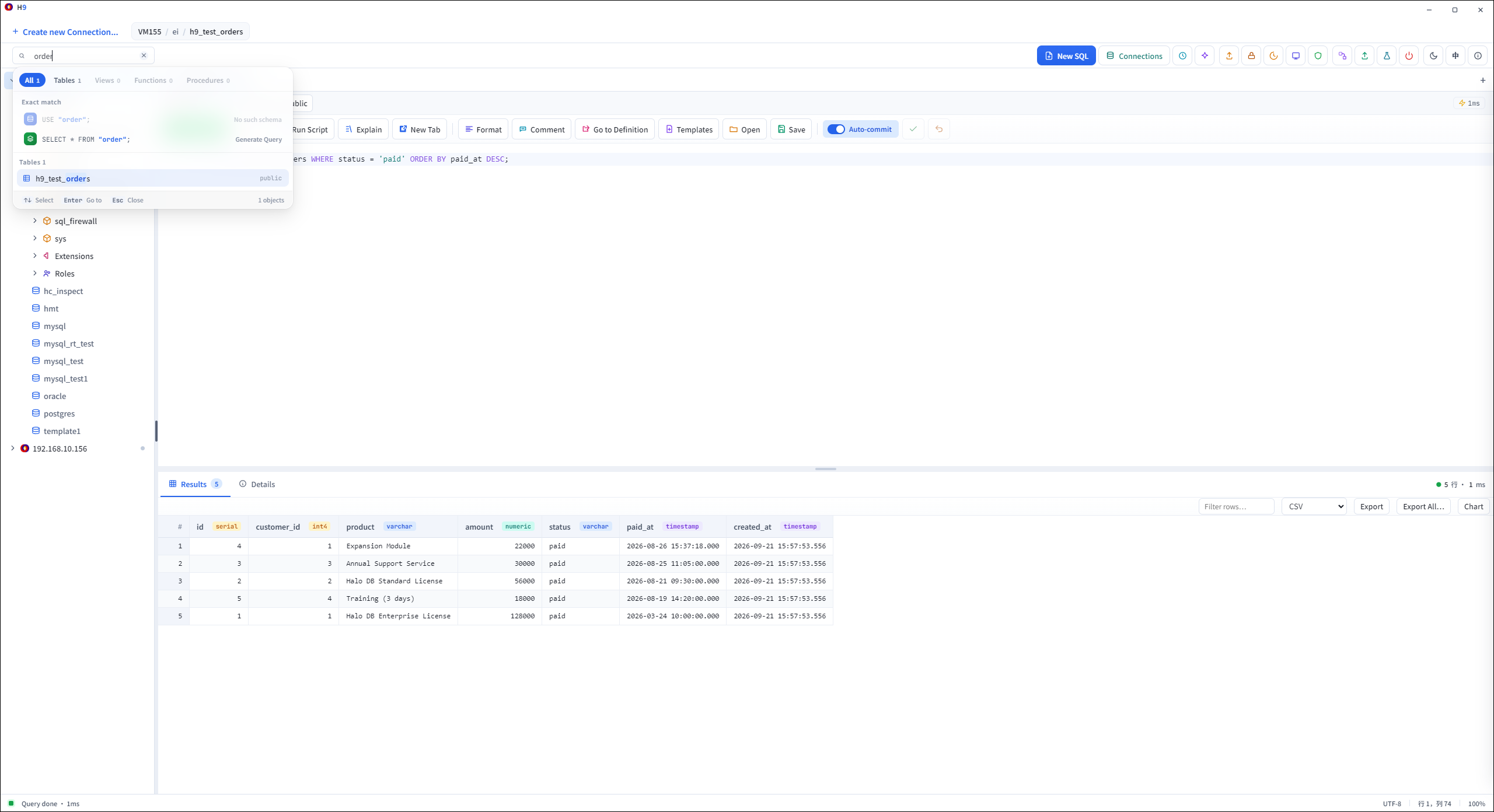This screenshot has height=812, width=1494.
Task: Click the orange upload icon
Action: tap(1229, 56)
